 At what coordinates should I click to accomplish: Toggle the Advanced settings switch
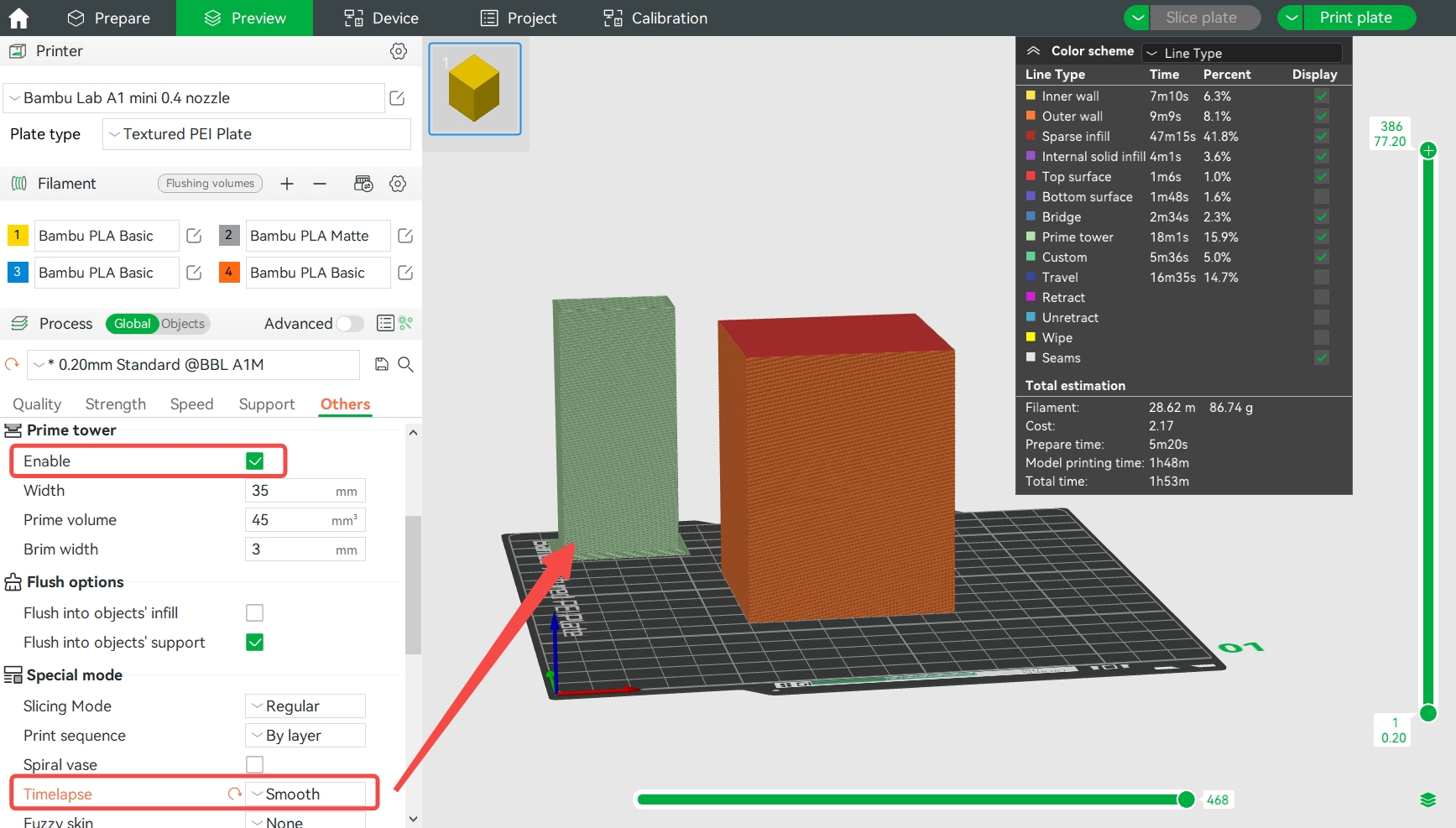[350, 324]
